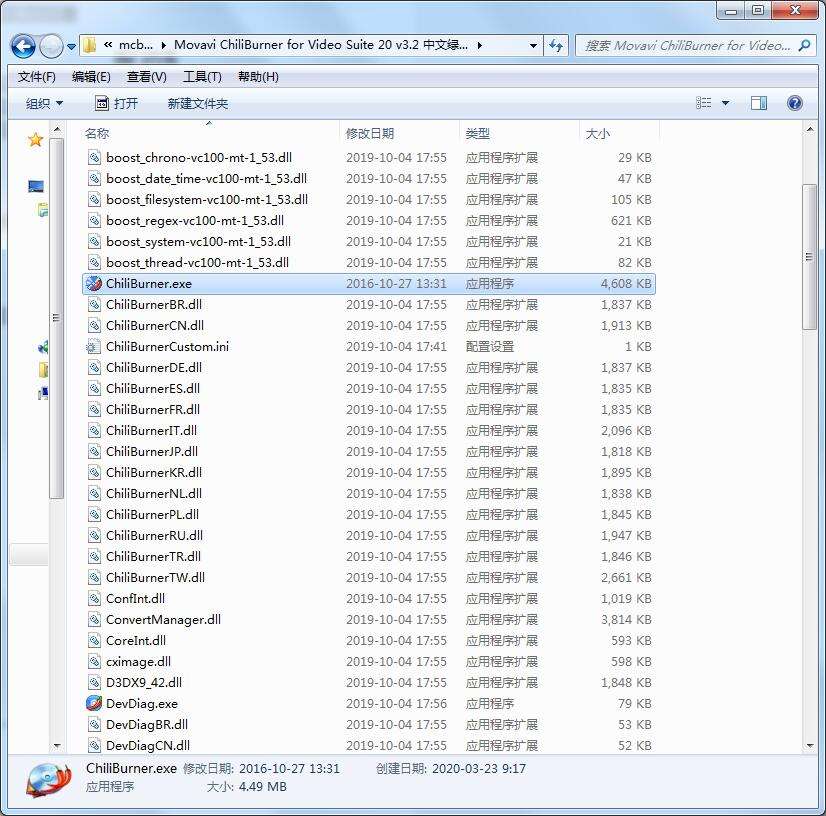Select the ChiliBurnerNL.dll file
This screenshot has height=816, width=826.
154,494
